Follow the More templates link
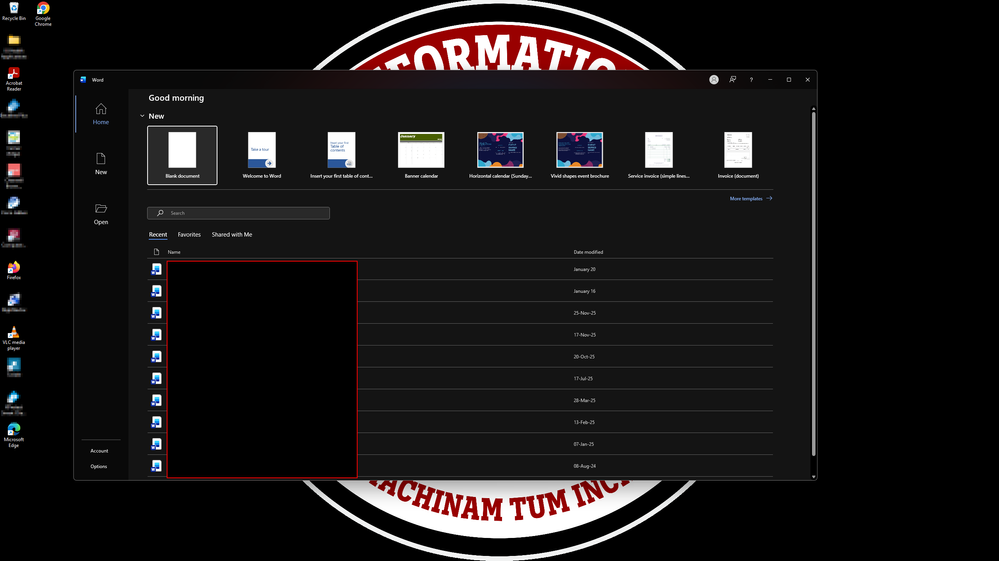This screenshot has width=999, height=561. click(751, 199)
